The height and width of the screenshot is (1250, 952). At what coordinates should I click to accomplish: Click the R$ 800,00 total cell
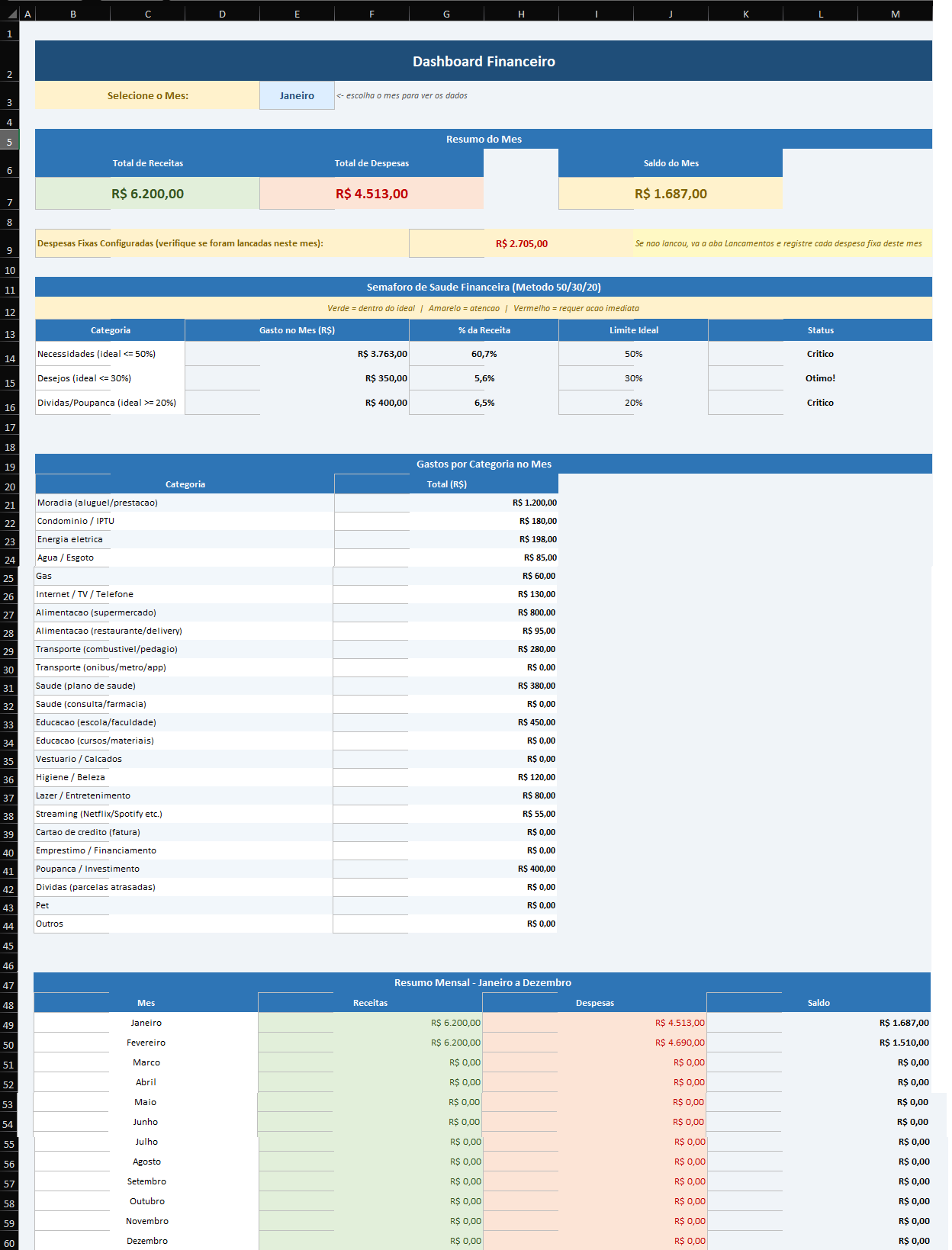click(445, 612)
